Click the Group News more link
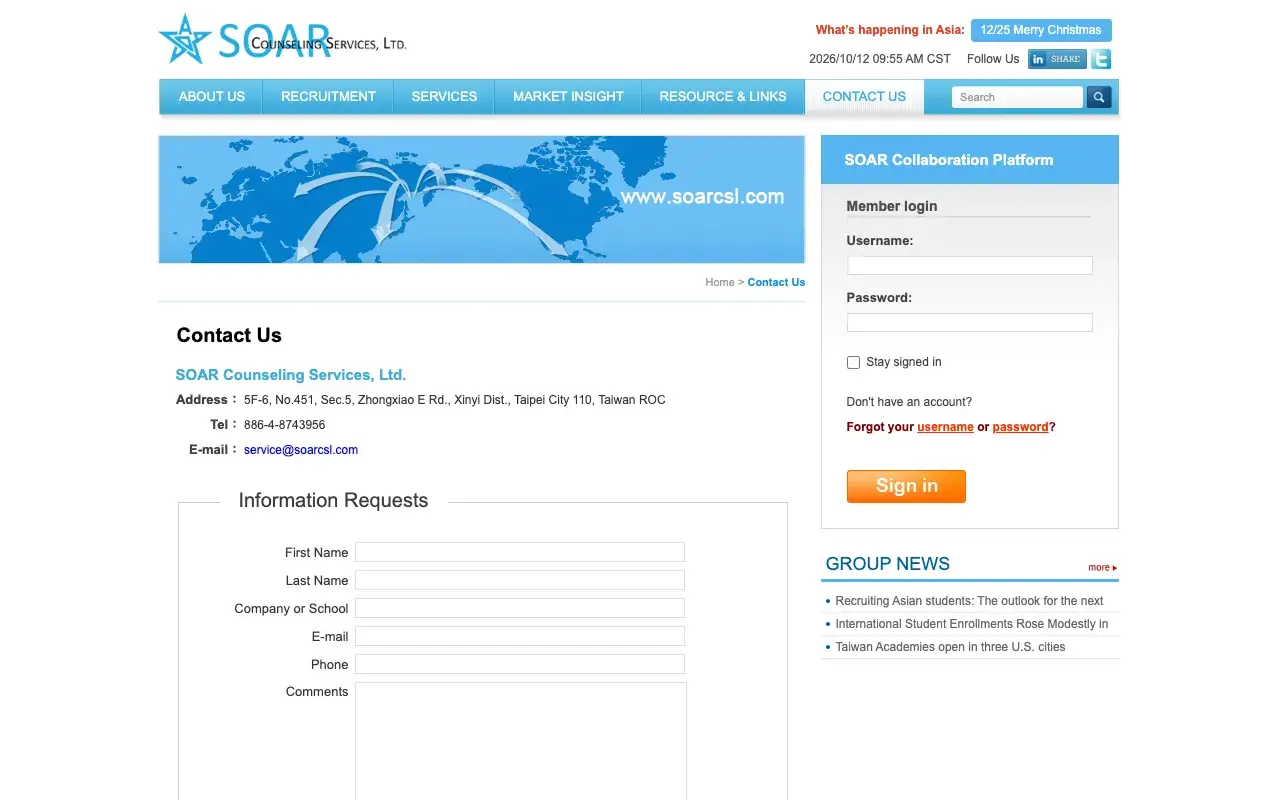 pyautogui.click(x=1102, y=567)
